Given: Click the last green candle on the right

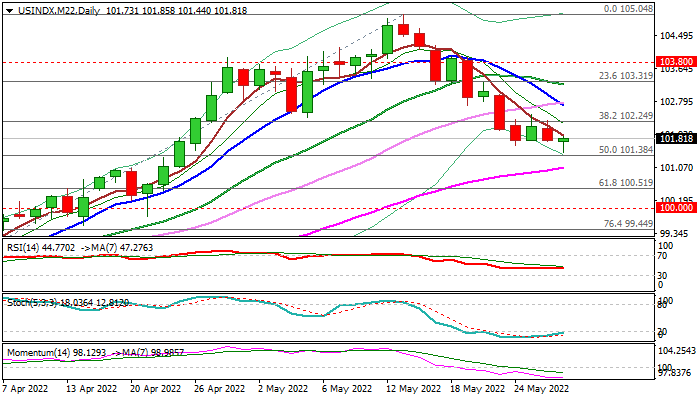Looking at the screenshot, I should click(x=563, y=140).
